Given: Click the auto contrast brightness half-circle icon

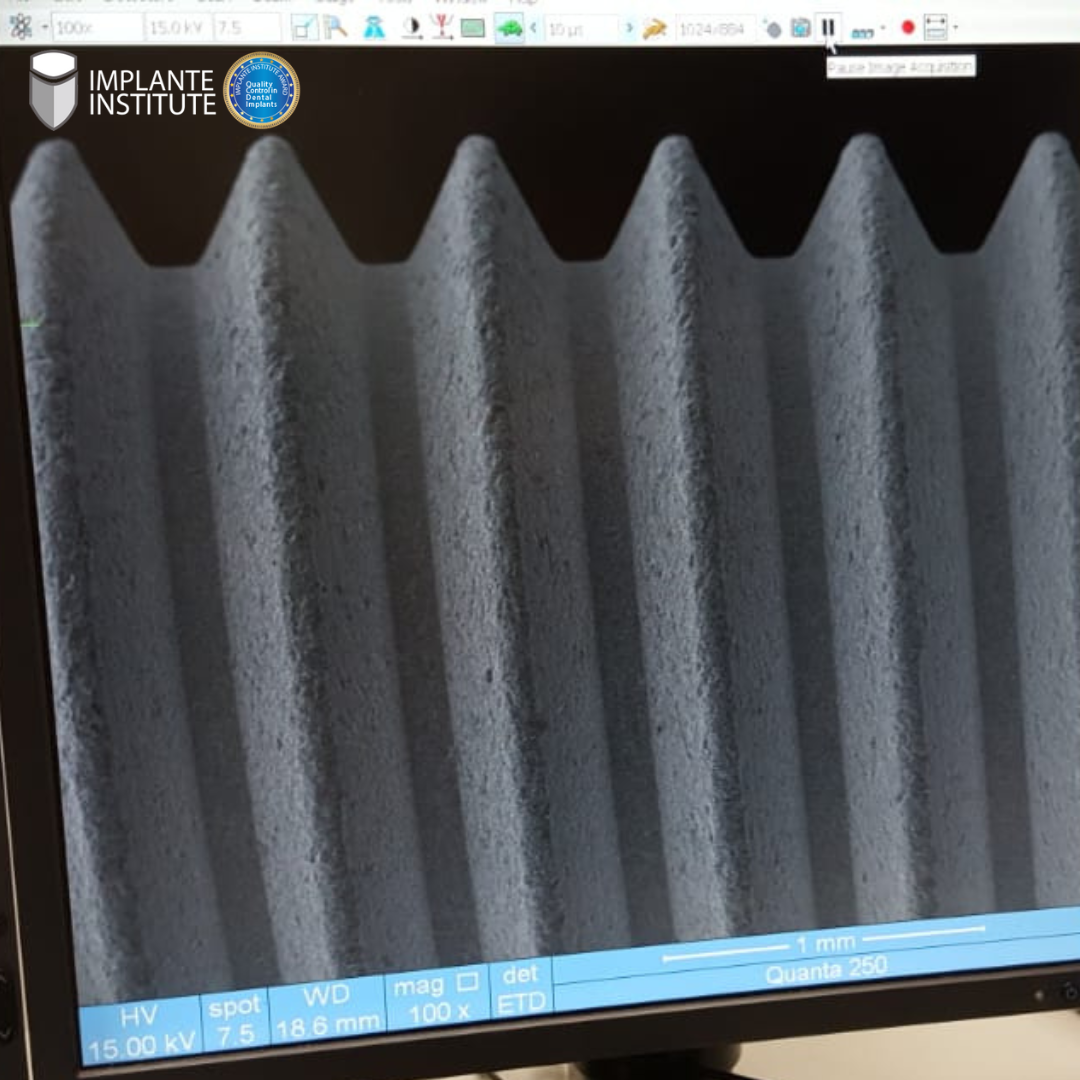Looking at the screenshot, I should [411, 28].
